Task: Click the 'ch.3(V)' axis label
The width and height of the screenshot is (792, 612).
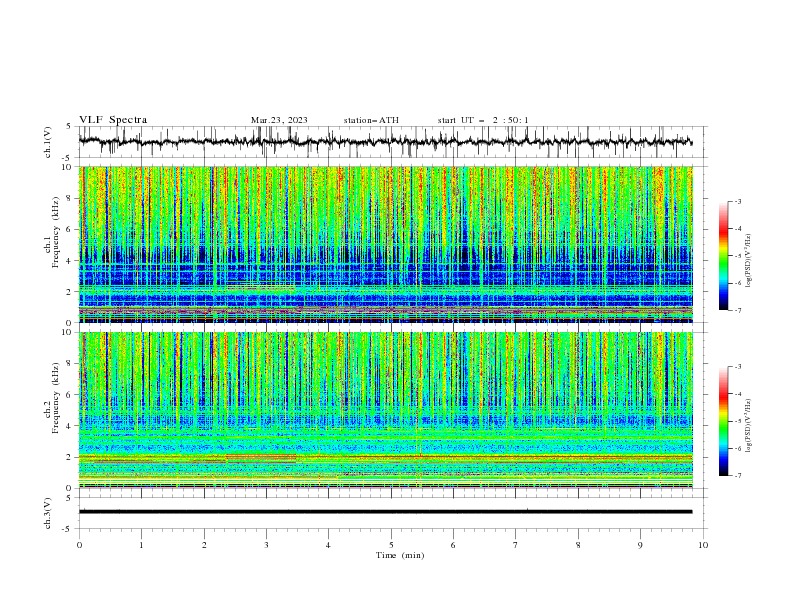Action: click(48, 513)
